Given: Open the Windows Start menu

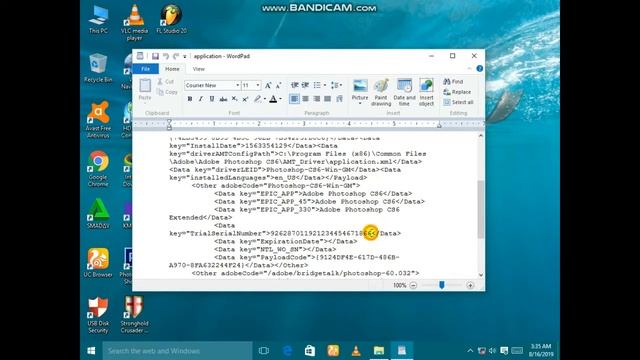Looking at the screenshot, I should pyautogui.click(x=91, y=351).
